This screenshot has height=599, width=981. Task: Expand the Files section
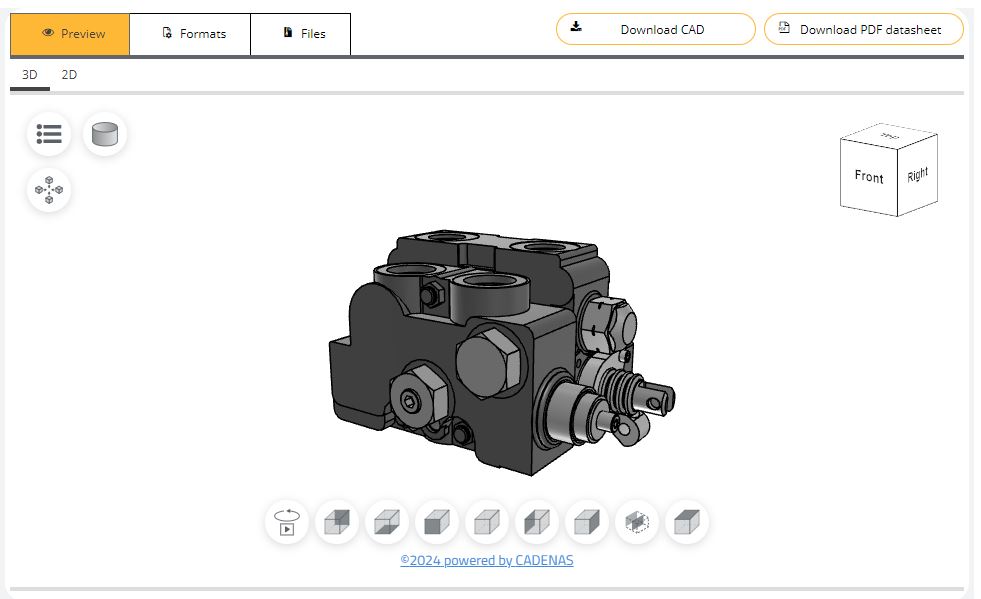pos(301,33)
